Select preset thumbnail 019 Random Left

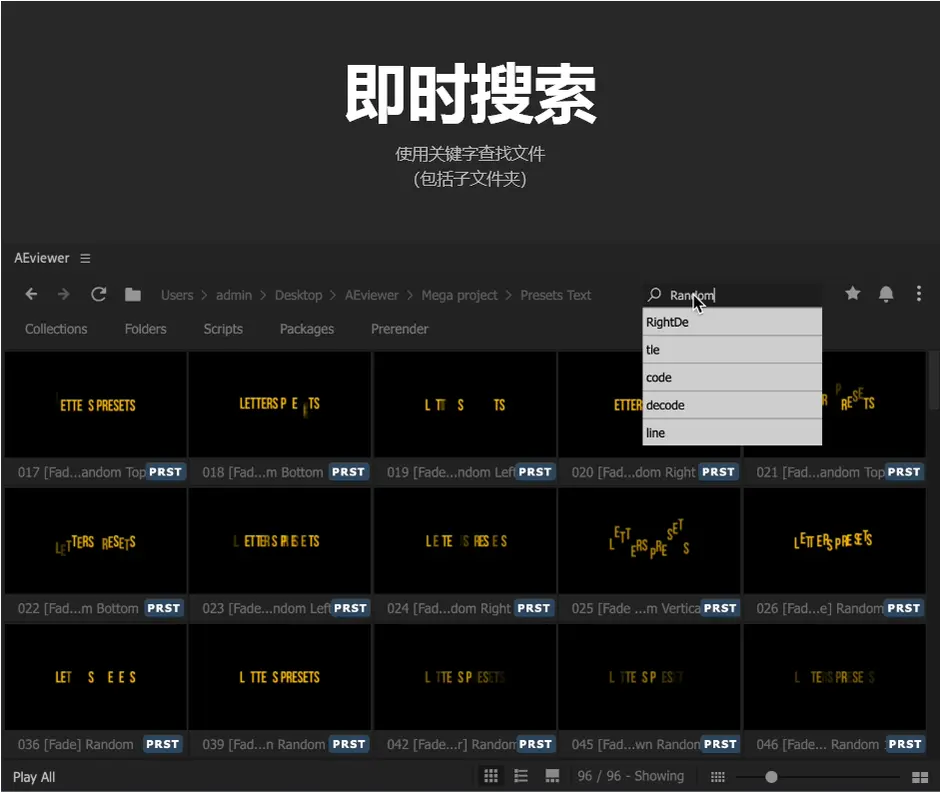coord(465,405)
